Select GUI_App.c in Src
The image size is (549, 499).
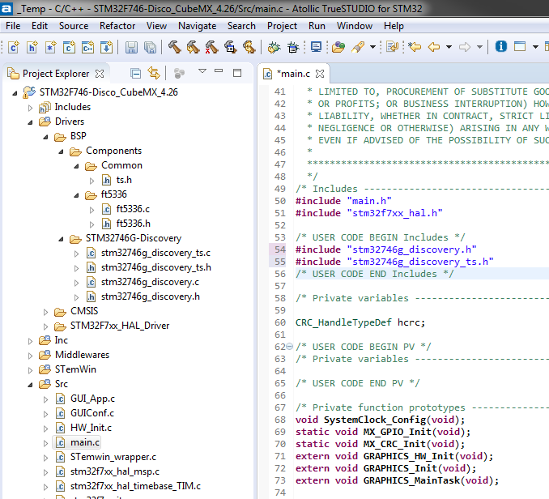click(92, 398)
